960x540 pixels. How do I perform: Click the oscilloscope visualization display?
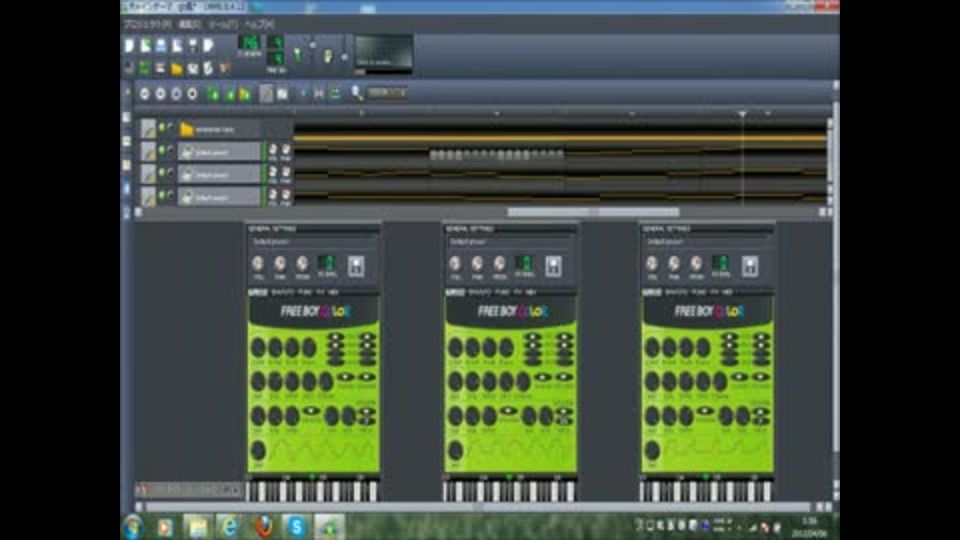point(383,53)
